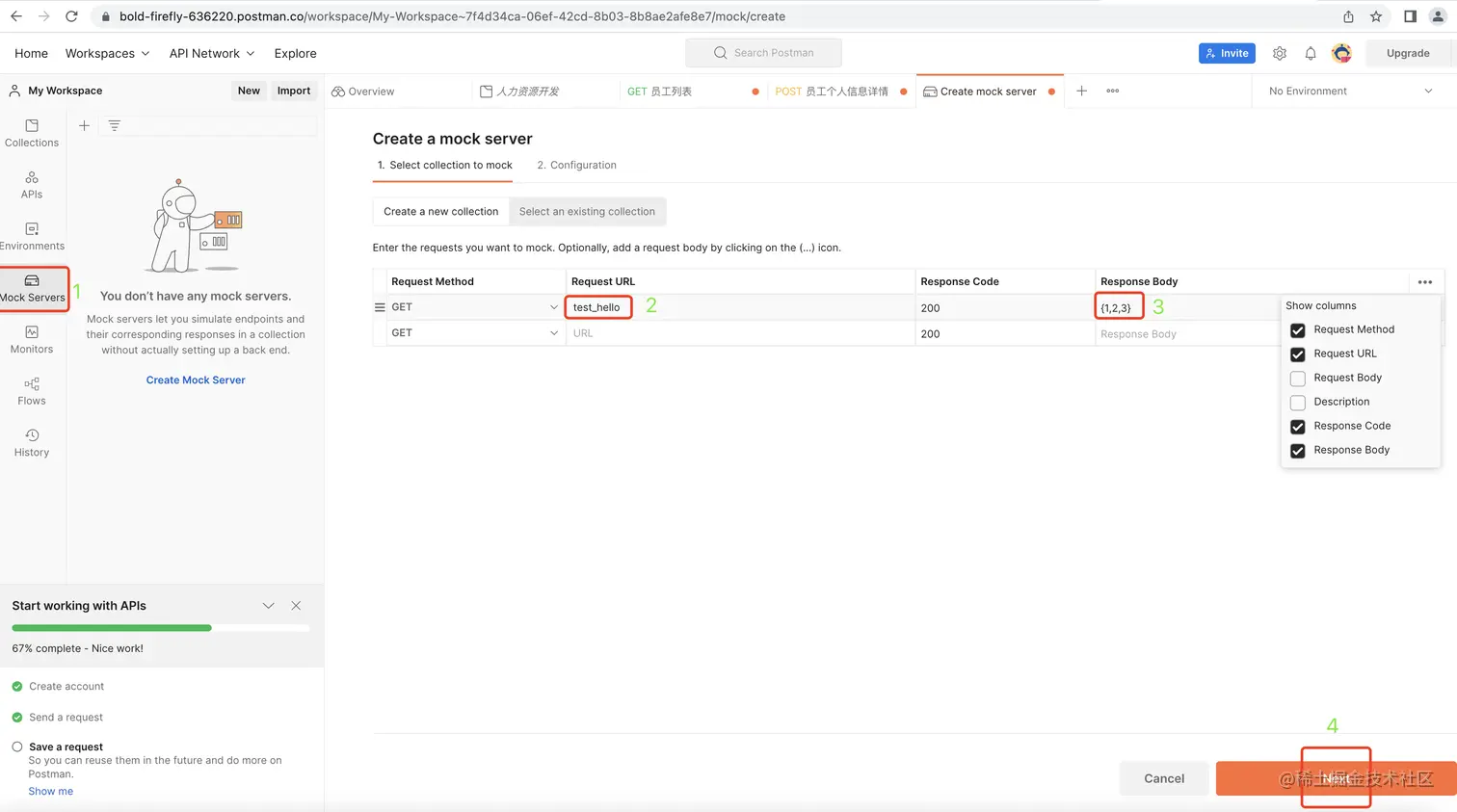Click the Upgrade button
This screenshot has width=1457, height=812.
click(x=1408, y=54)
